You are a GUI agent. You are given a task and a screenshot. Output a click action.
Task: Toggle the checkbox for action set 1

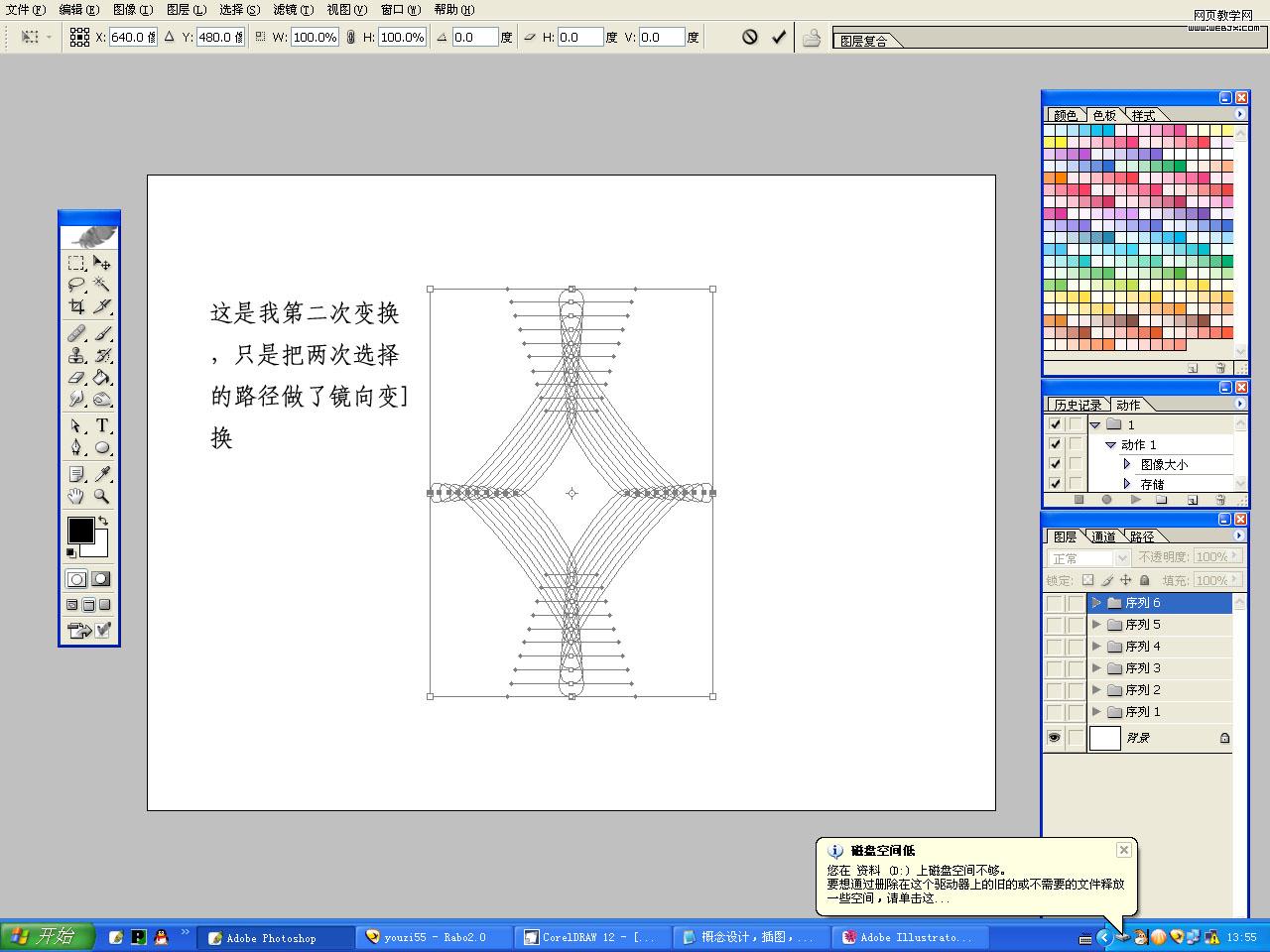[x=1056, y=424]
